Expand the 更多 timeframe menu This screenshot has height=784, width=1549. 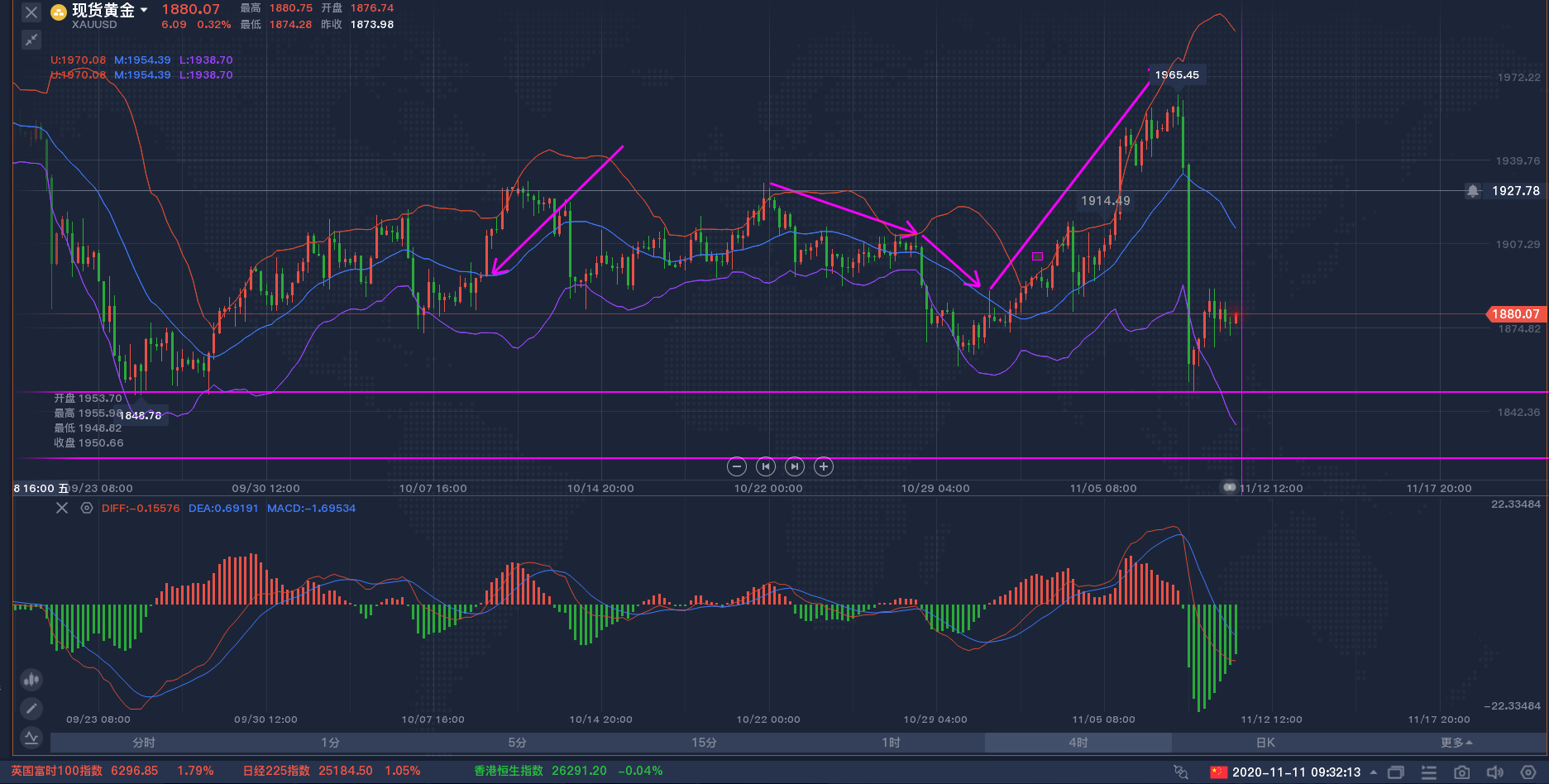pyautogui.click(x=1456, y=743)
